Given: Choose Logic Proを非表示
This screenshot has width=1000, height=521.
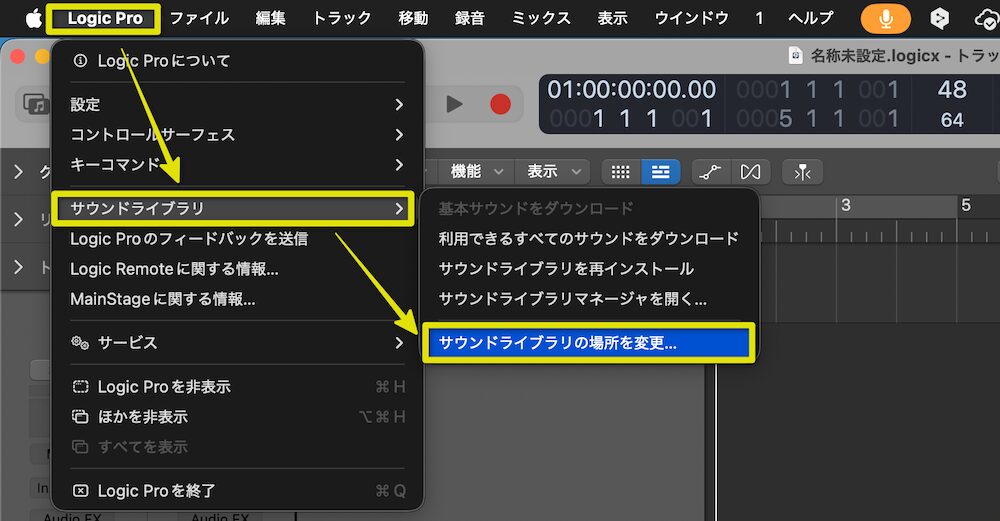Looking at the screenshot, I should point(237,386).
